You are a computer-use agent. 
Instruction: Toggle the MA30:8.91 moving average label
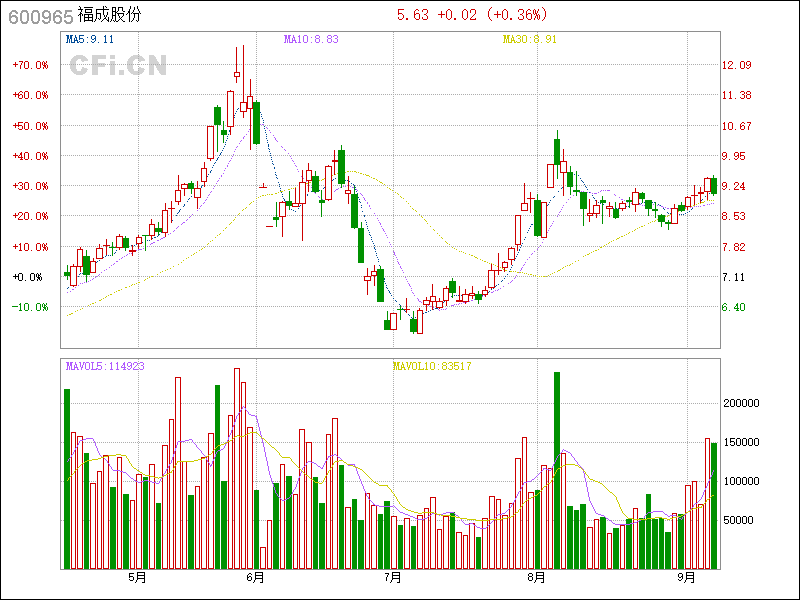tap(529, 39)
